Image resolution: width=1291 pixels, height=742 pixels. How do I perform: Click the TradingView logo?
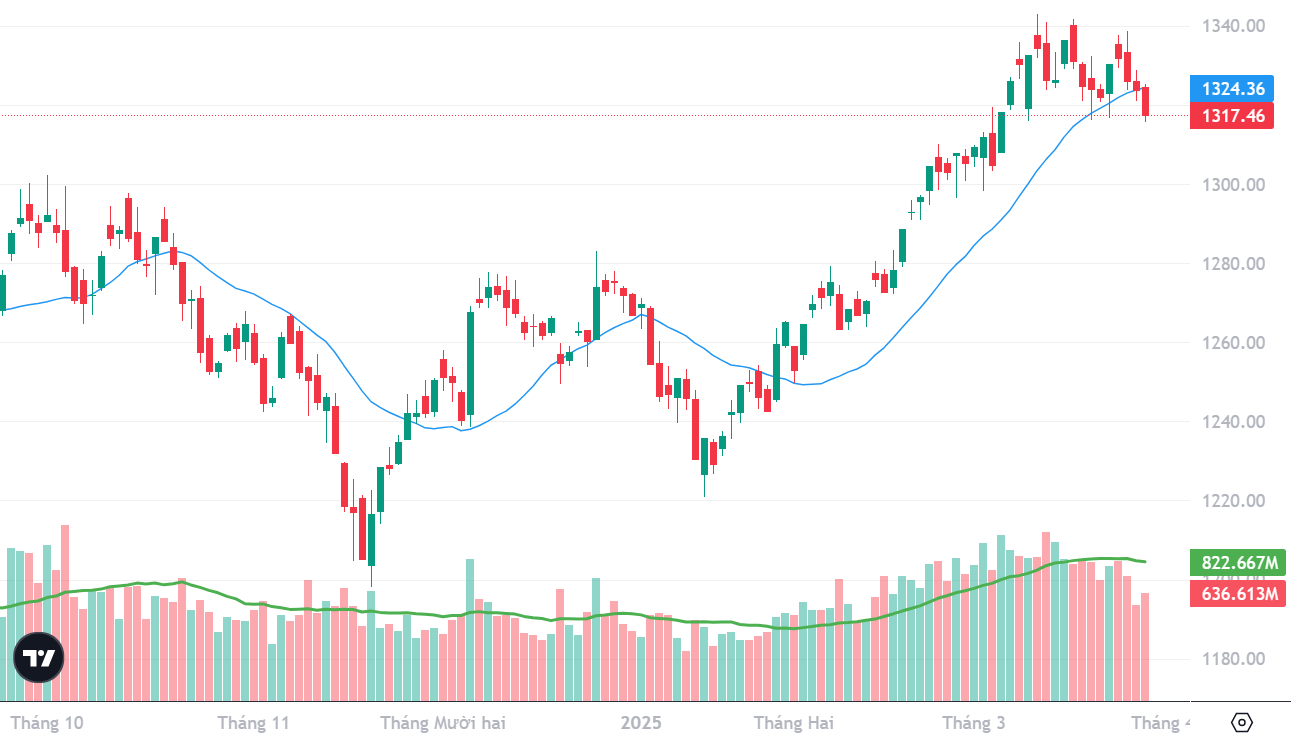[x=39, y=658]
